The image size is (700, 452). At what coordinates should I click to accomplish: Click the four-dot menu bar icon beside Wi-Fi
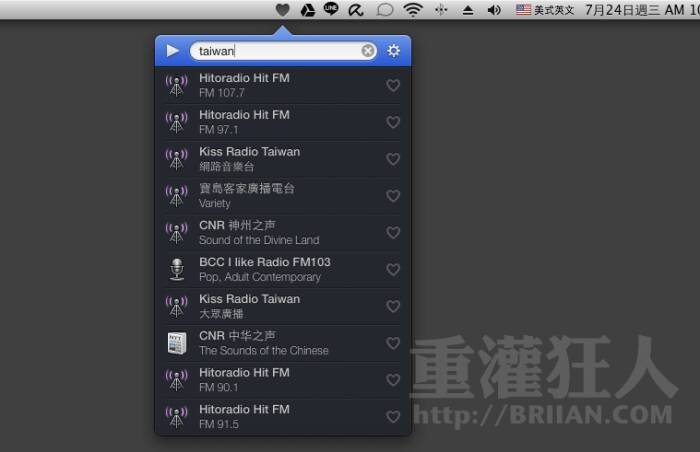(x=441, y=10)
